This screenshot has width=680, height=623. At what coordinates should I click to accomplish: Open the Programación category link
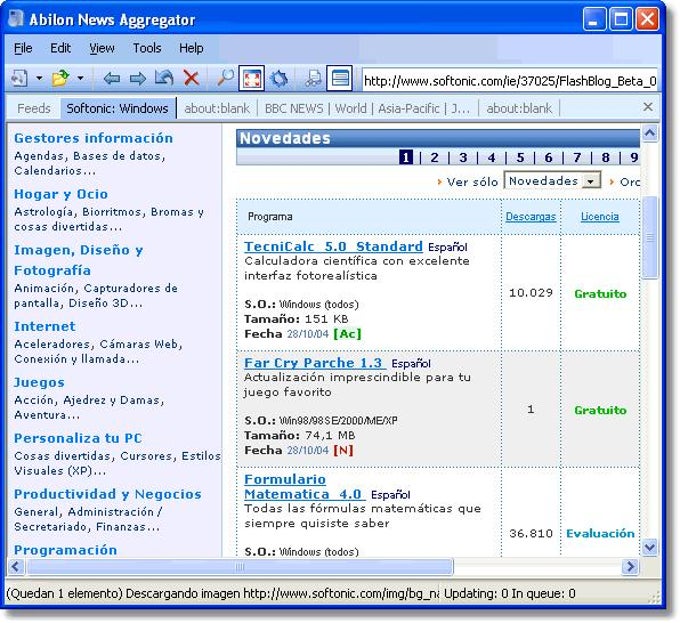pos(65,550)
